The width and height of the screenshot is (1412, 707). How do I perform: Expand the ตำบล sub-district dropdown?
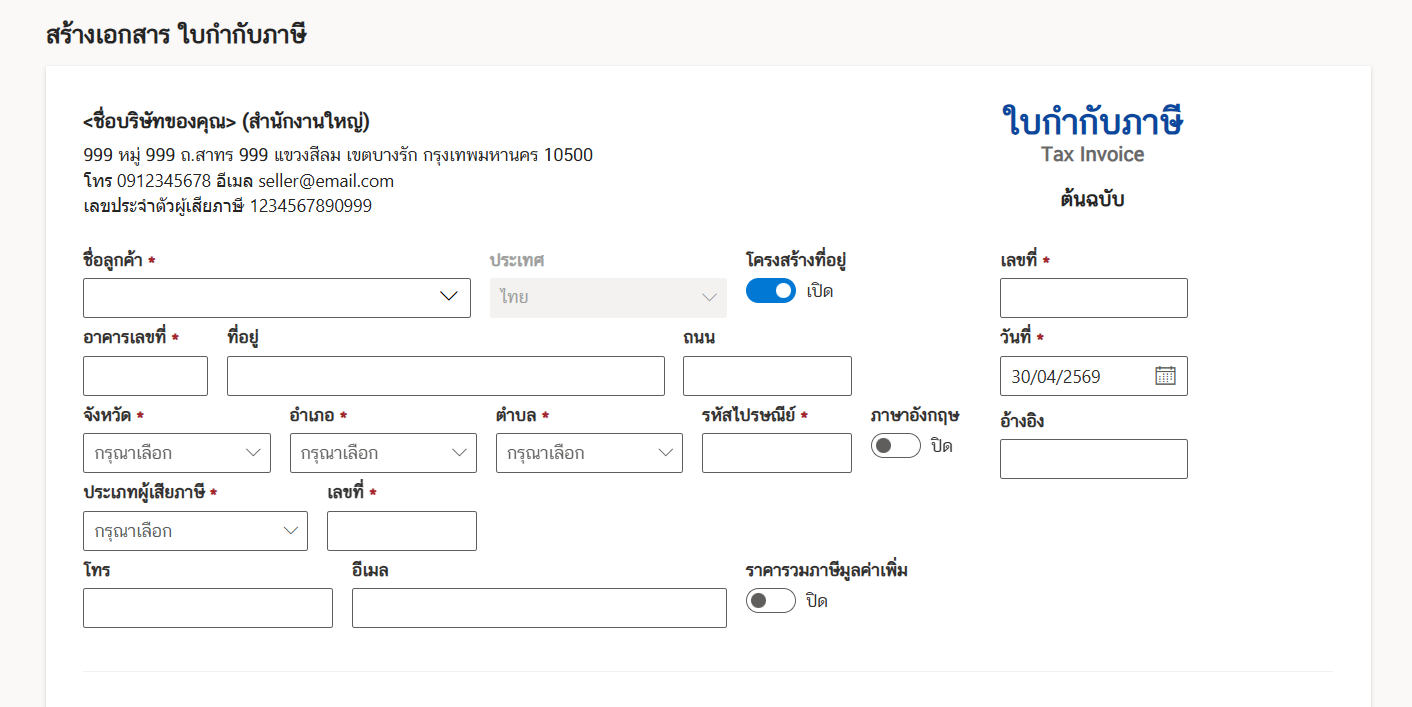(x=589, y=453)
